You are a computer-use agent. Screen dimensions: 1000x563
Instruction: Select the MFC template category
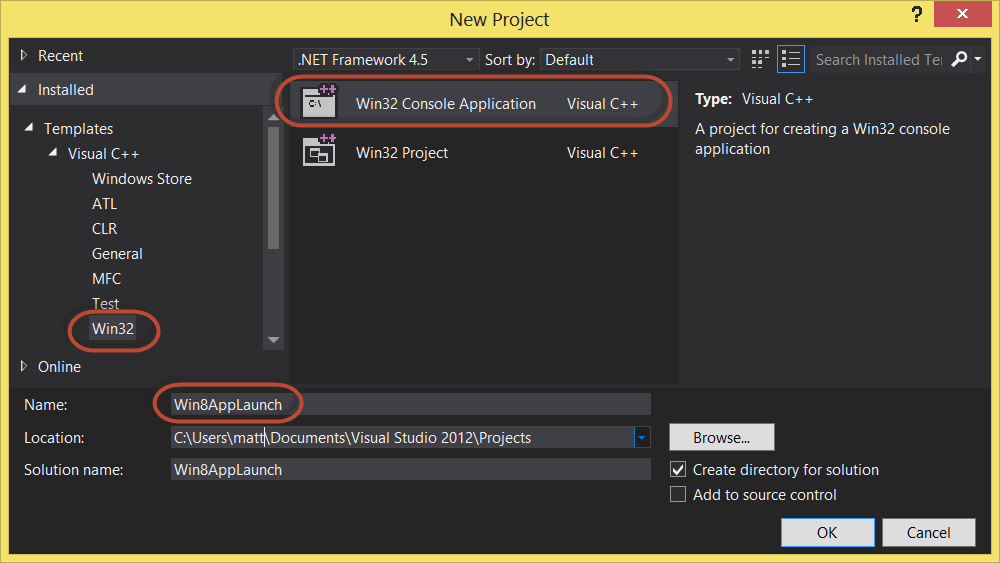pyautogui.click(x=106, y=279)
